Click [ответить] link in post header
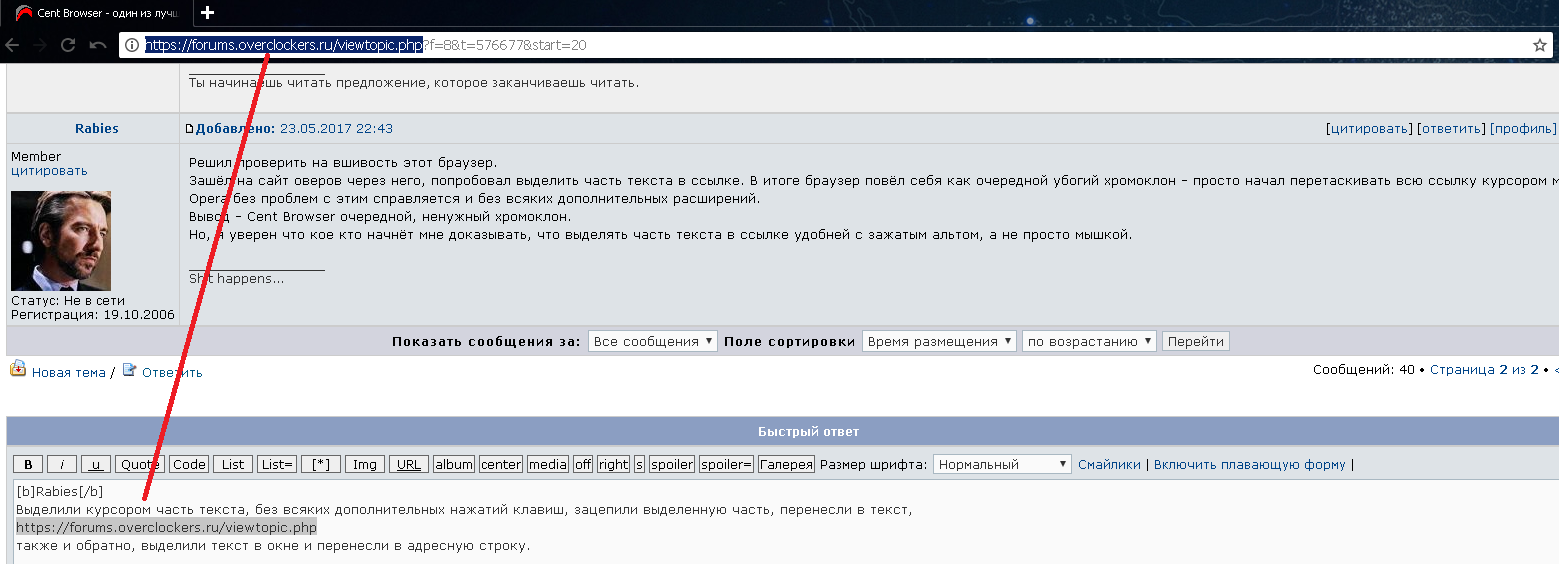 (x=1451, y=128)
